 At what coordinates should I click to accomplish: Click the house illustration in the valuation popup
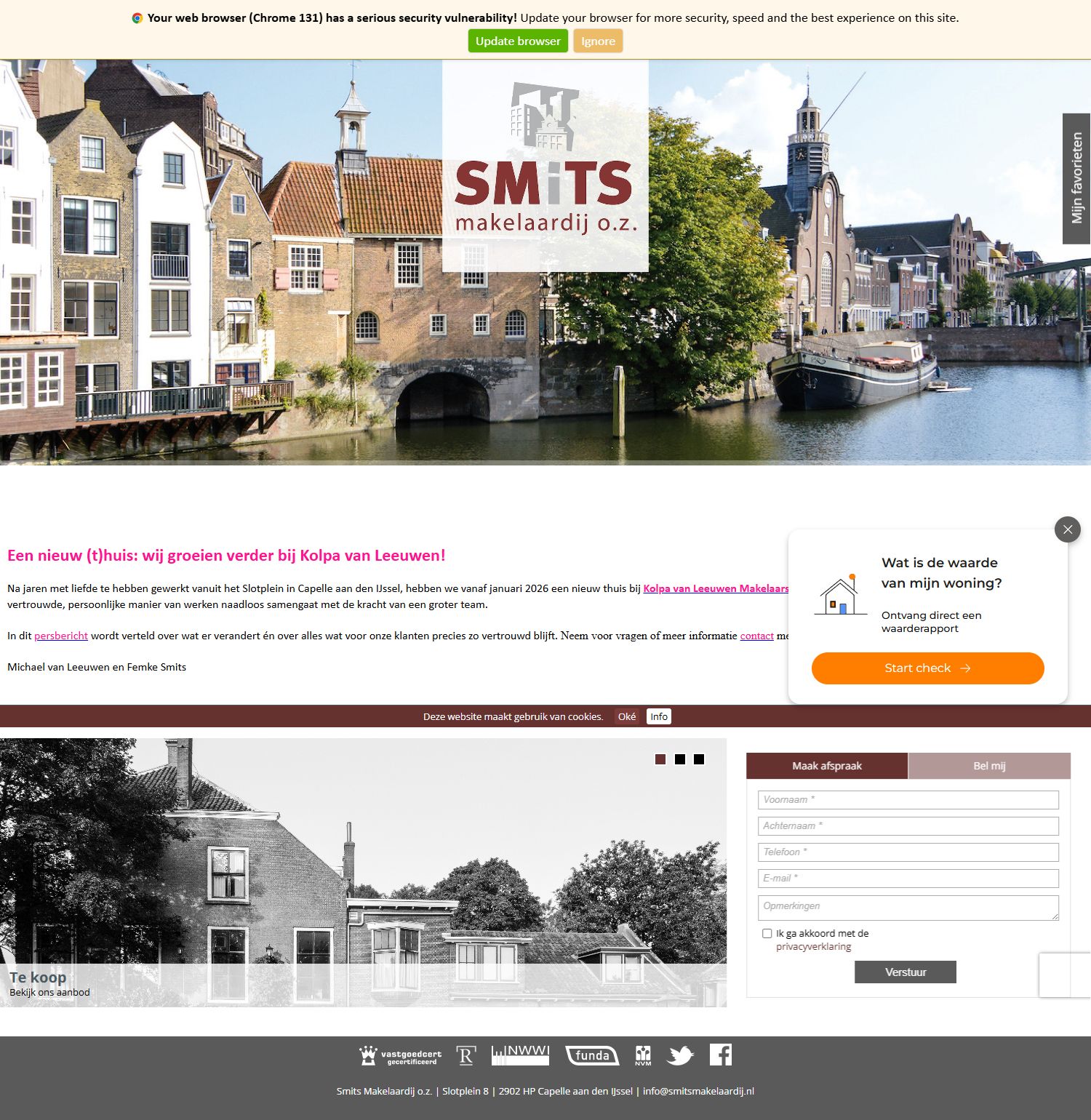tap(840, 596)
